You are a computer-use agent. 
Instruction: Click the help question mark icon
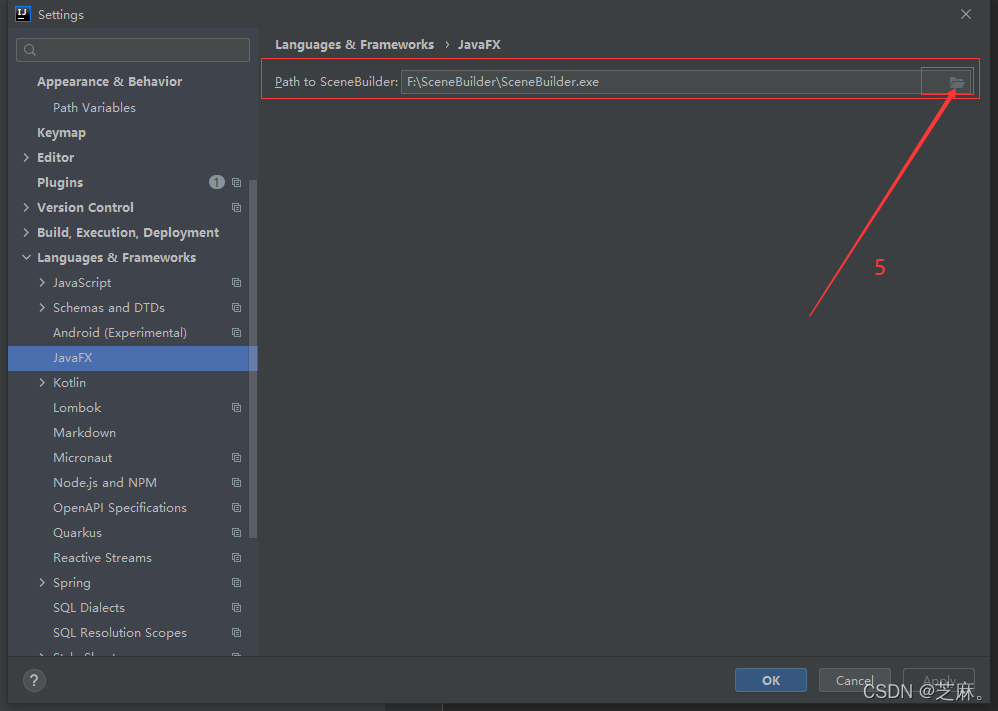(34, 680)
